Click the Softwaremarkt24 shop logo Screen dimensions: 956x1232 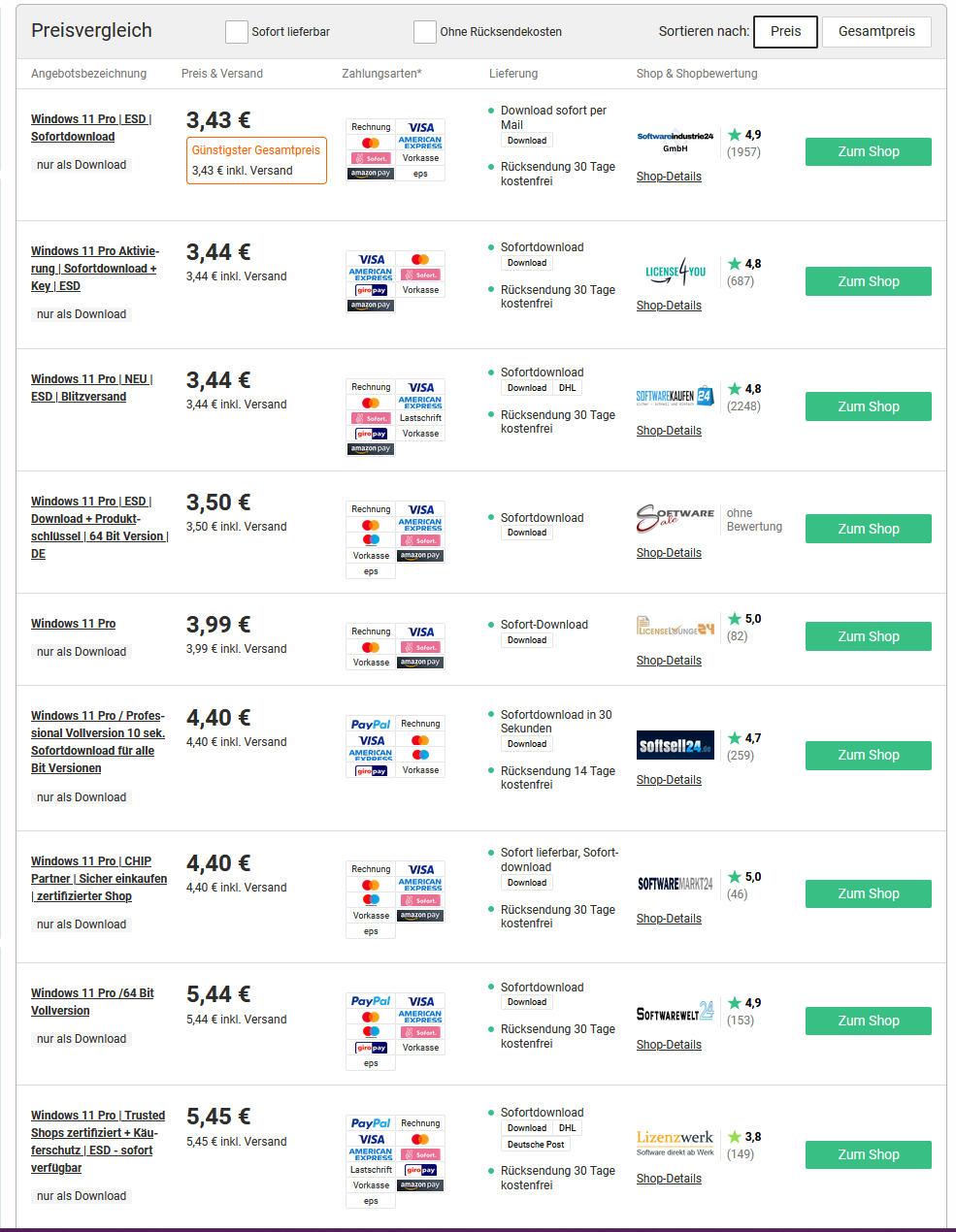pyautogui.click(x=676, y=884)
